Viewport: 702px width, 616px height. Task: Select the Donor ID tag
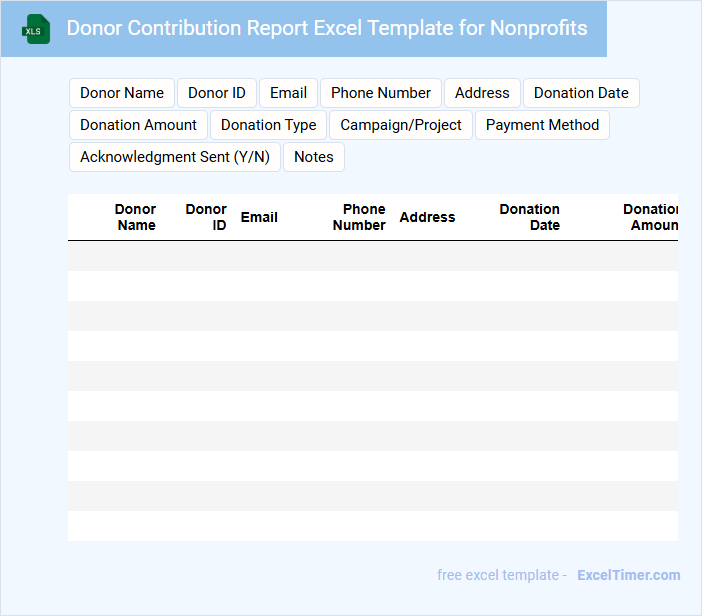pyautogui.click(x=217, y=93)
